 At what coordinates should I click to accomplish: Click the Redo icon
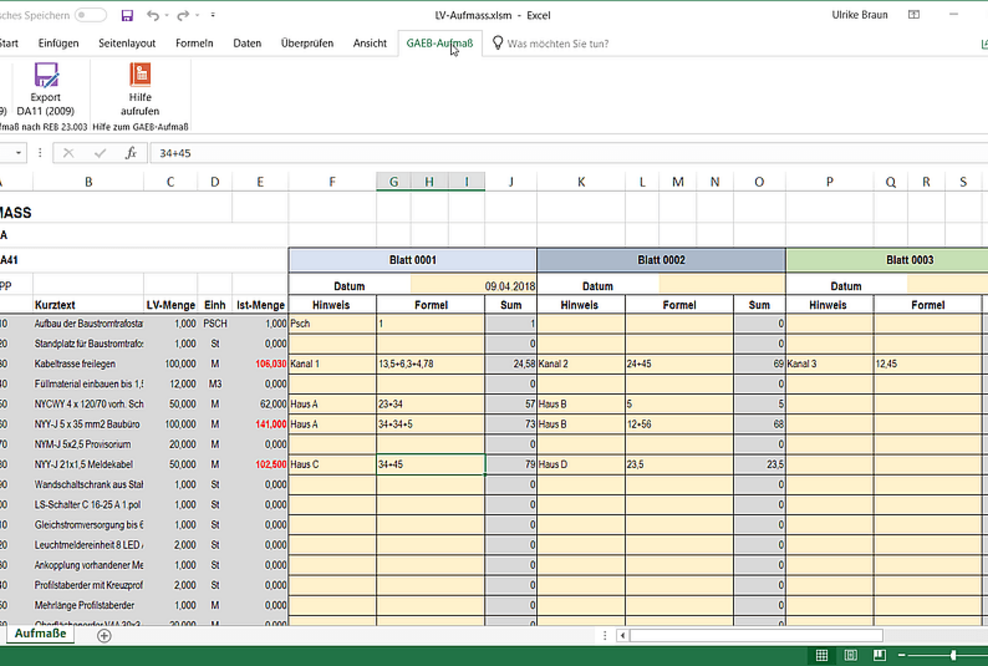coord(182,15)
